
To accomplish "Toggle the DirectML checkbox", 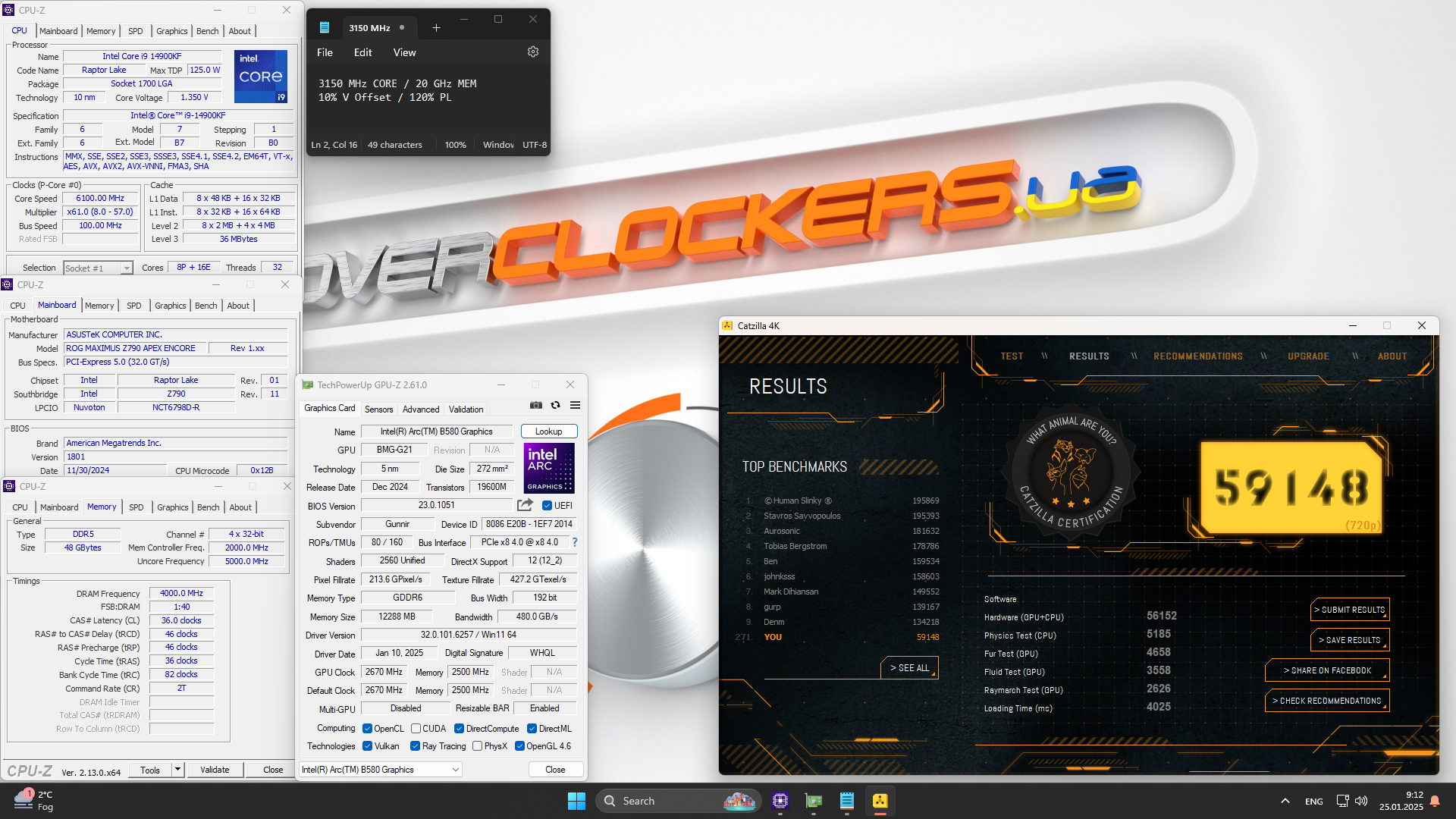I will point(532,729).
